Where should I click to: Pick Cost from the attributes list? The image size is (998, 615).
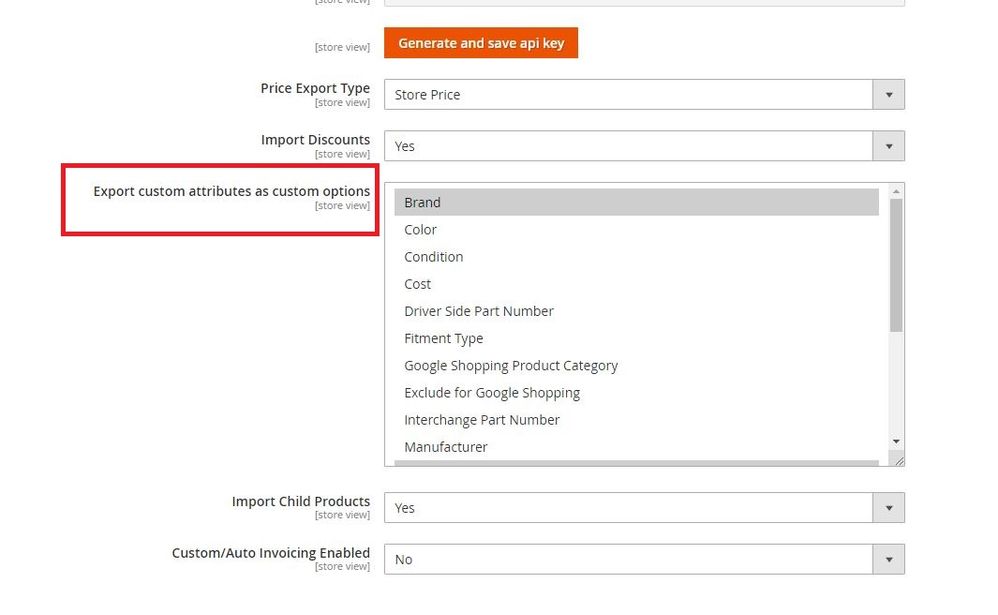pyautogui.click(x=417, y=284)
